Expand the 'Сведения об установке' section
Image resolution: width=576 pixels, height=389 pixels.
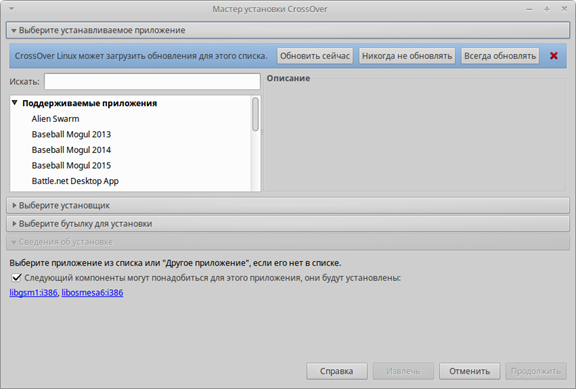coord(288,242)
